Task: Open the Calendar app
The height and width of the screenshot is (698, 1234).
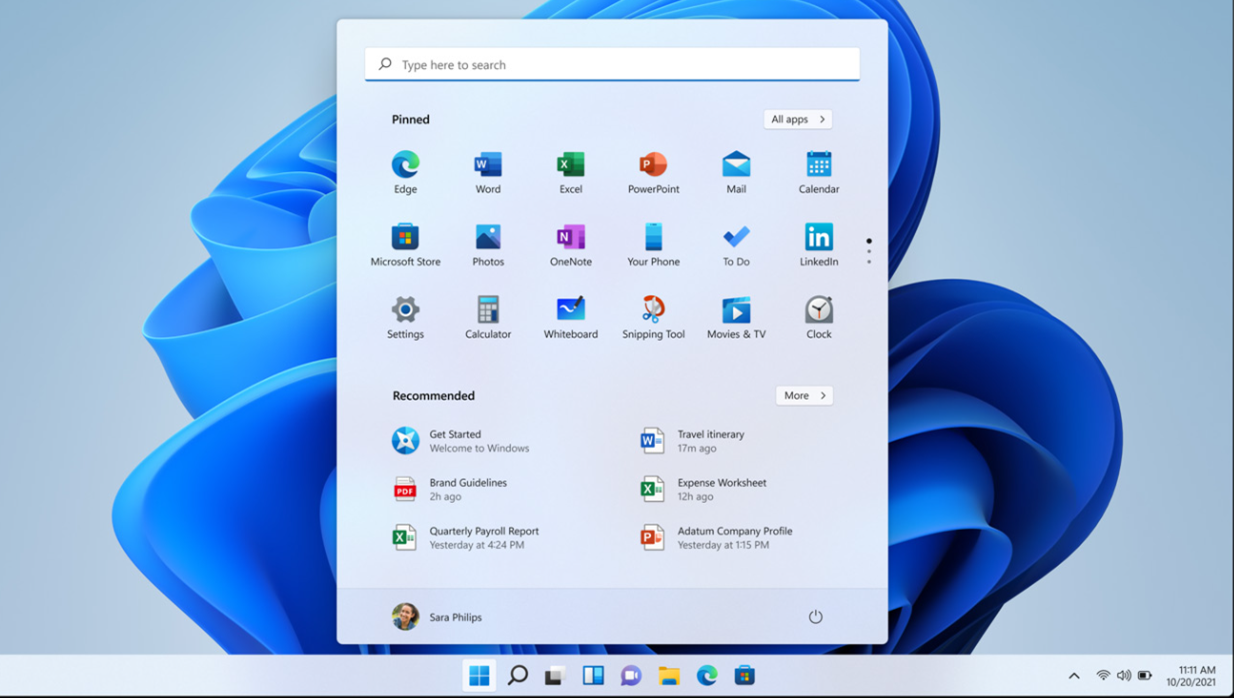Action: click(x=819, y=172)
